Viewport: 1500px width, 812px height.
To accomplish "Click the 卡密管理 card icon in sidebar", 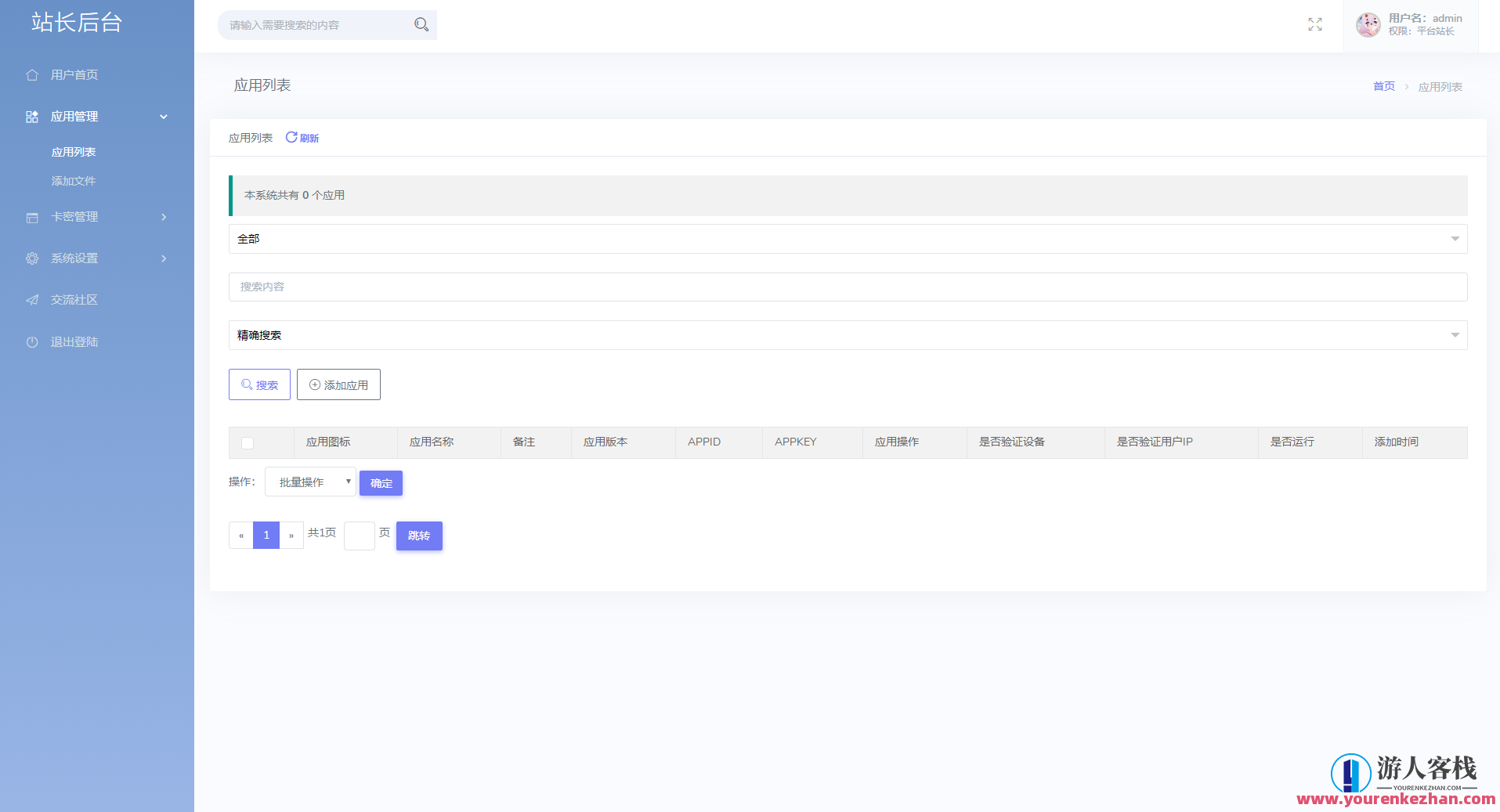I will [32, 218].
